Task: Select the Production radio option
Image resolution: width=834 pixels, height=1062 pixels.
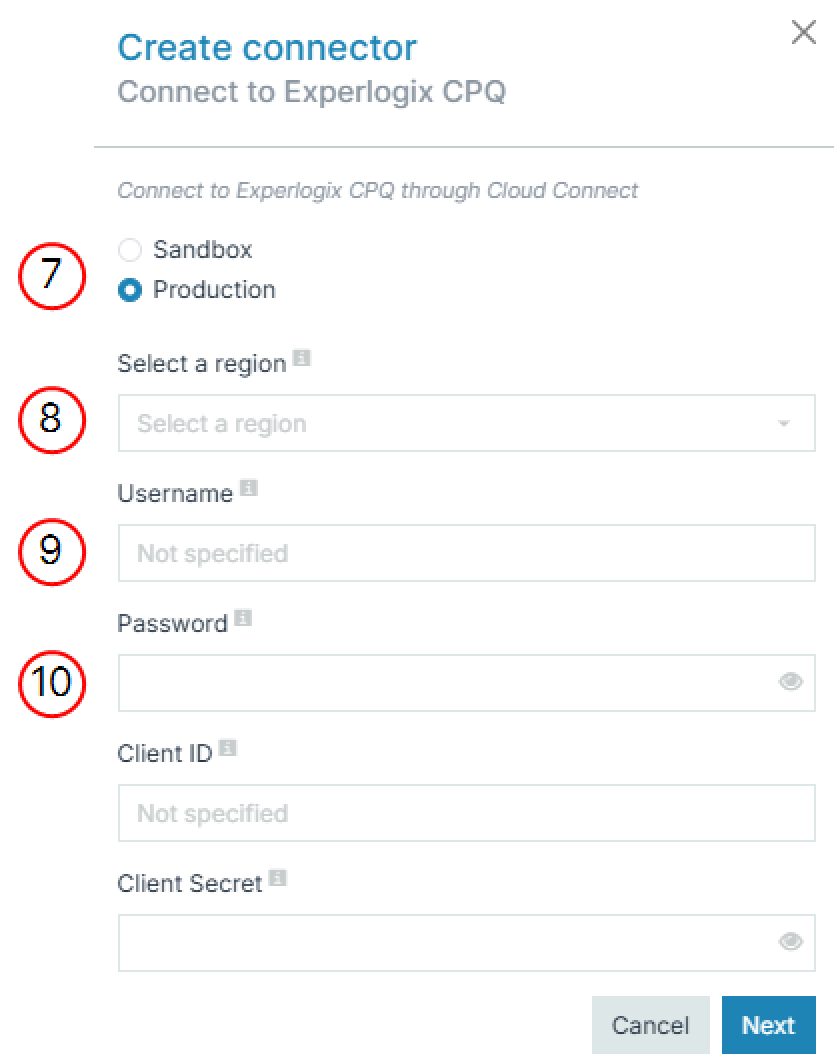Action: 130,290
